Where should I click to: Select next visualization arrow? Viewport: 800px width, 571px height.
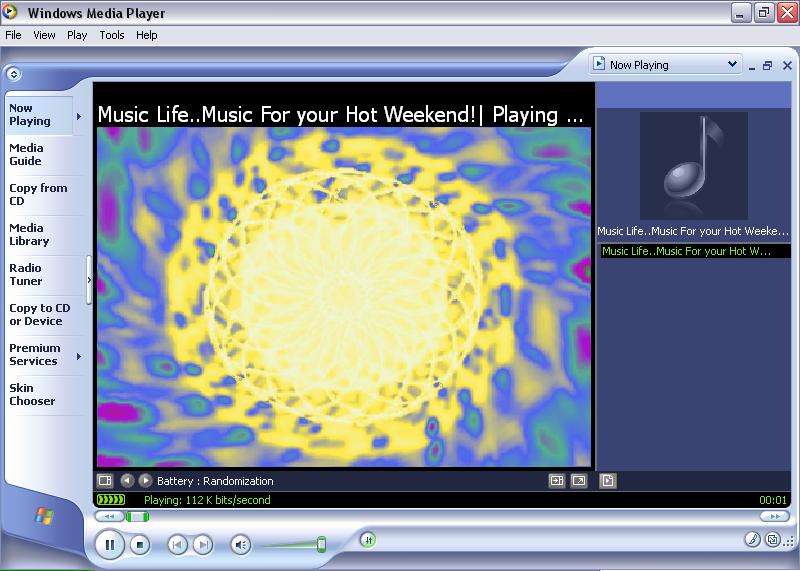[x=145, y=481]
